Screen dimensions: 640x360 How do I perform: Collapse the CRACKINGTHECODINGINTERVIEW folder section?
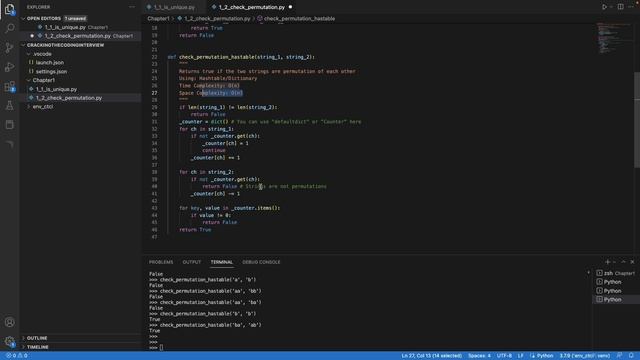click(x=23, y=45)
